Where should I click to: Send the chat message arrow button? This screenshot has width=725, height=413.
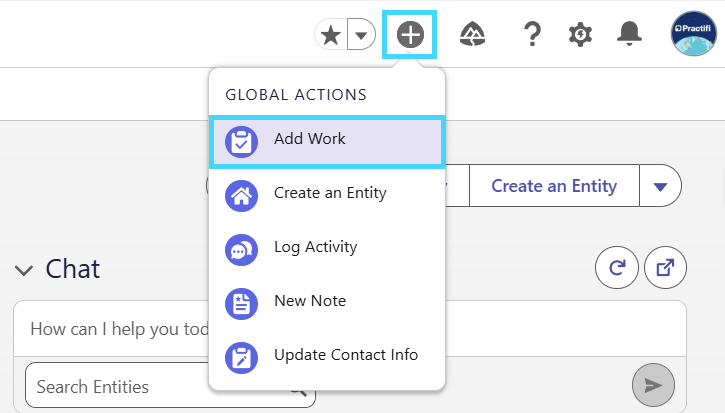coord(653,385)
